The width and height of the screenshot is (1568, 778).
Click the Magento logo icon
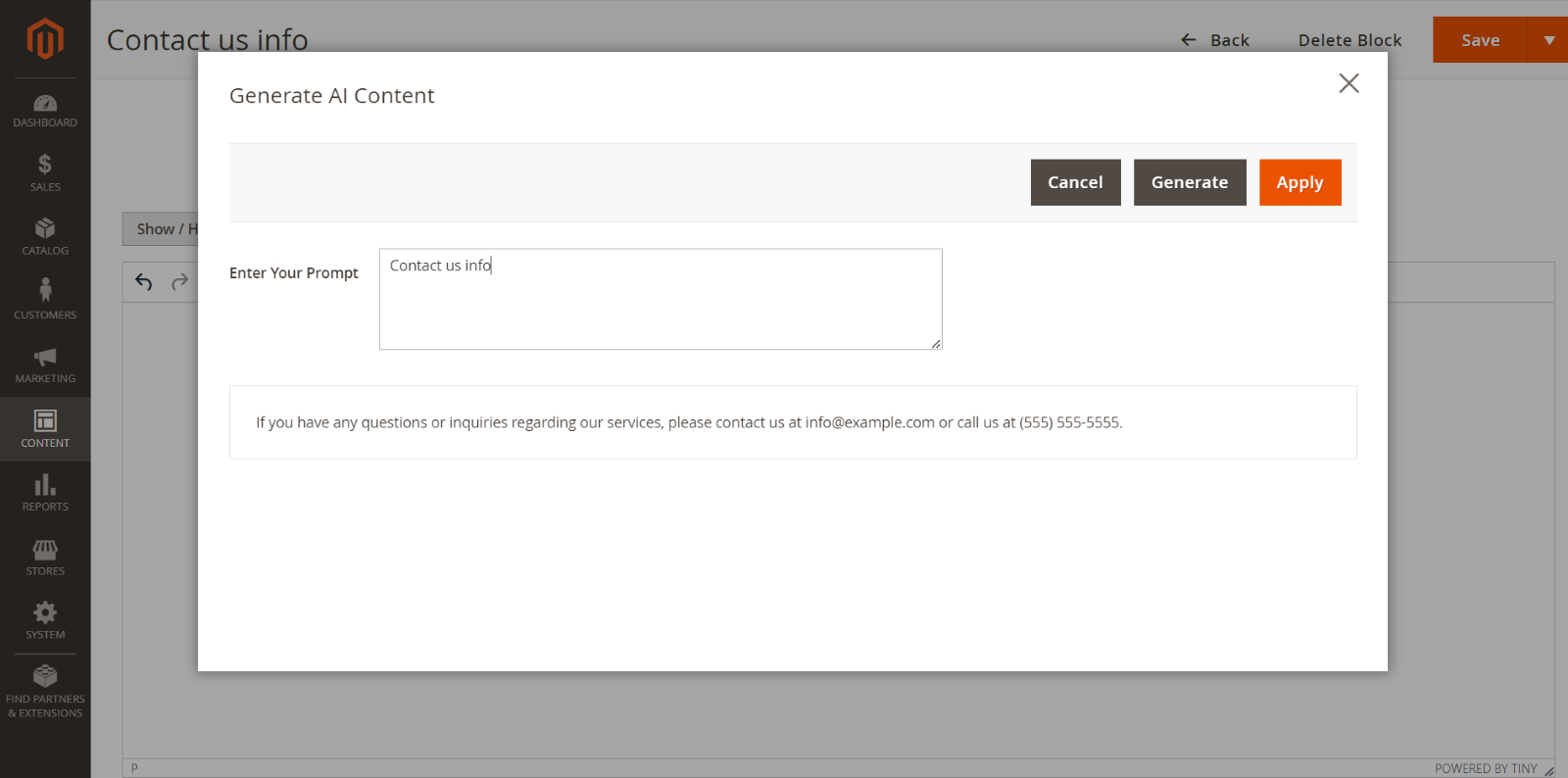[x=45, y=39]
